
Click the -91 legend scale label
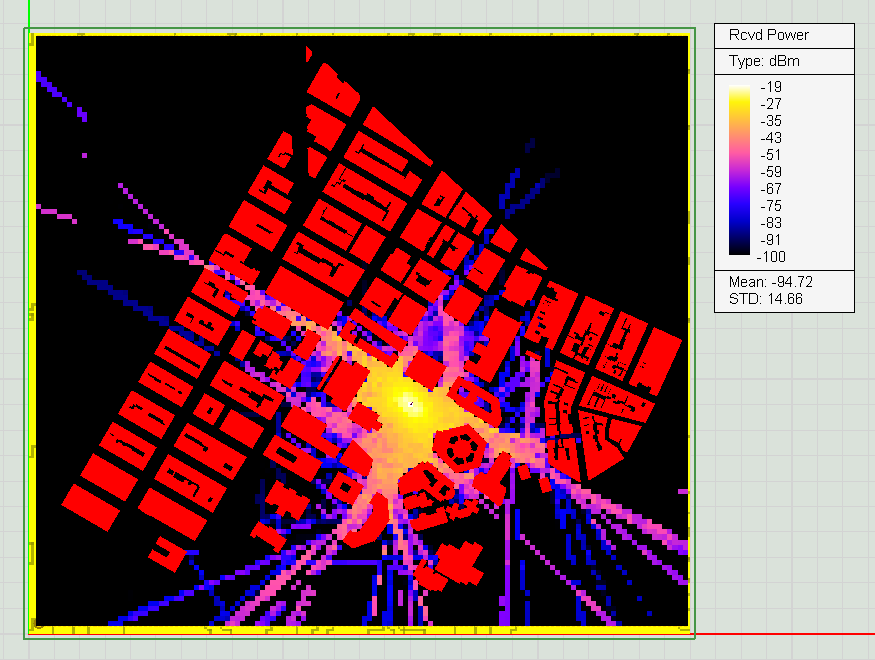(x=771, y=240)
